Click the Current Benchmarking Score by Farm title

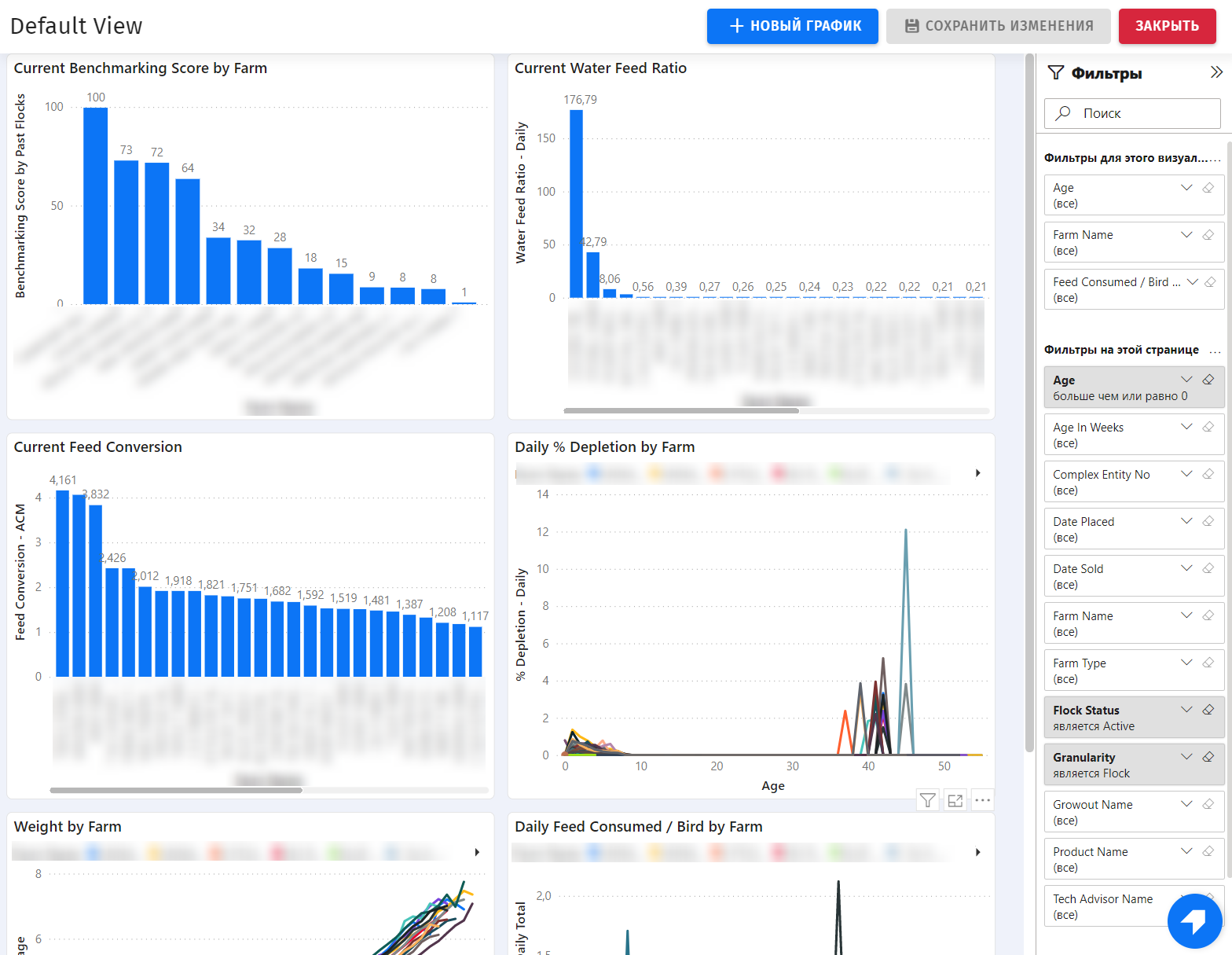[x=141, y=68]
